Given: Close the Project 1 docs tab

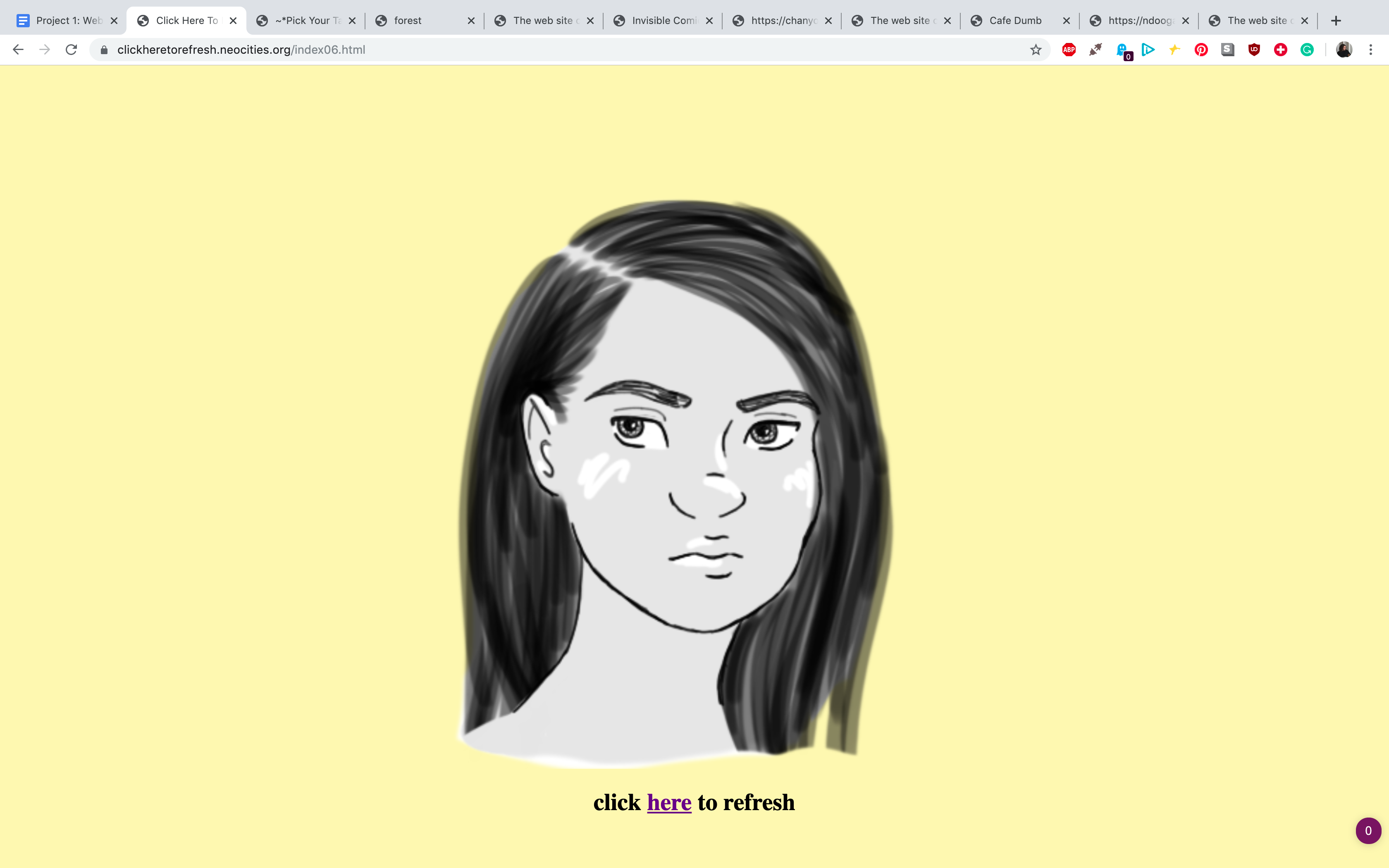Looking at the screenshot, I should (114, 21).
